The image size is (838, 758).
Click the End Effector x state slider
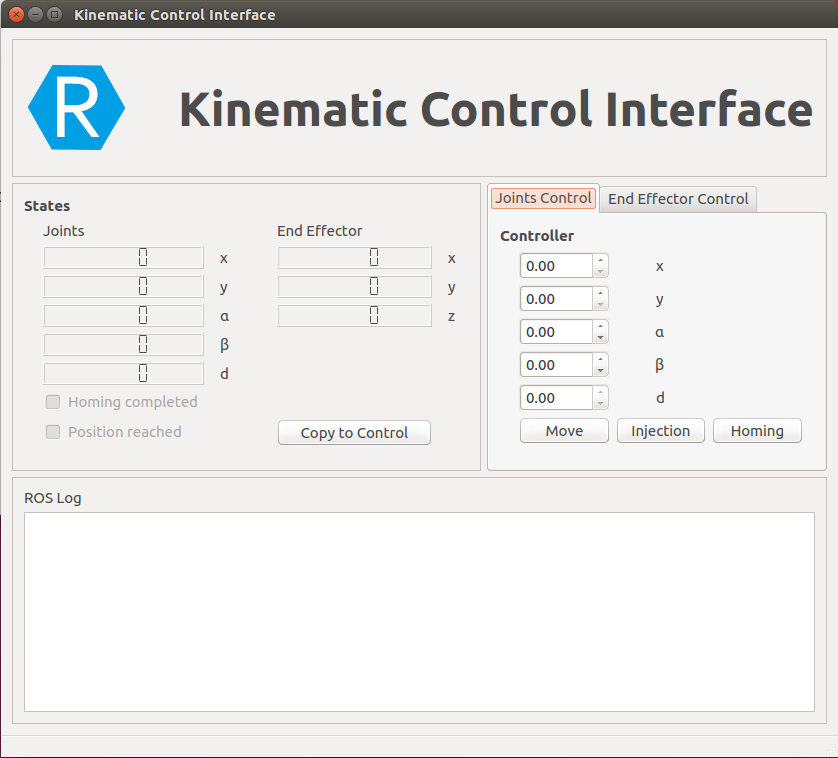click(x=354, y=257)
